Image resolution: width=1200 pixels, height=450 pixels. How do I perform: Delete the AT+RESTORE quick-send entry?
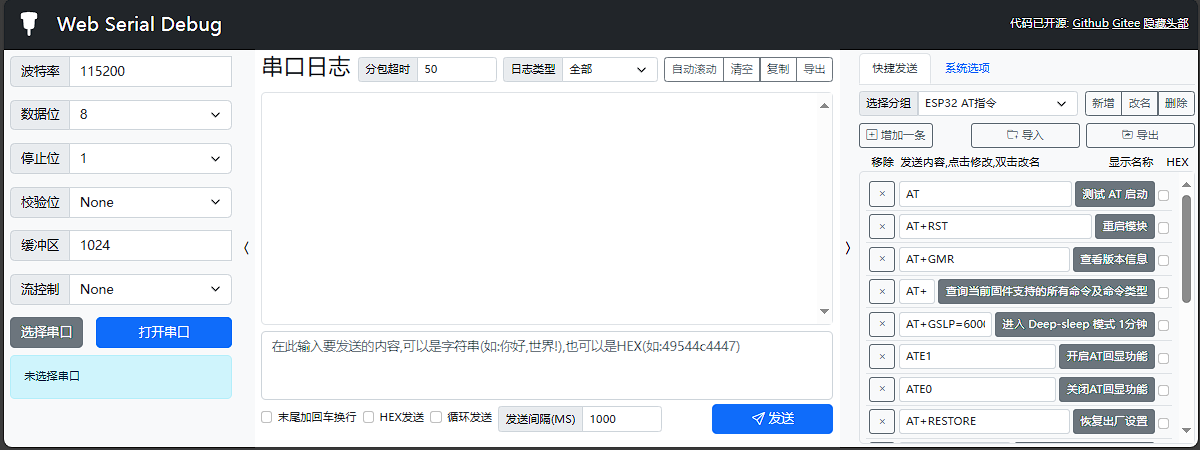point(881,421)
